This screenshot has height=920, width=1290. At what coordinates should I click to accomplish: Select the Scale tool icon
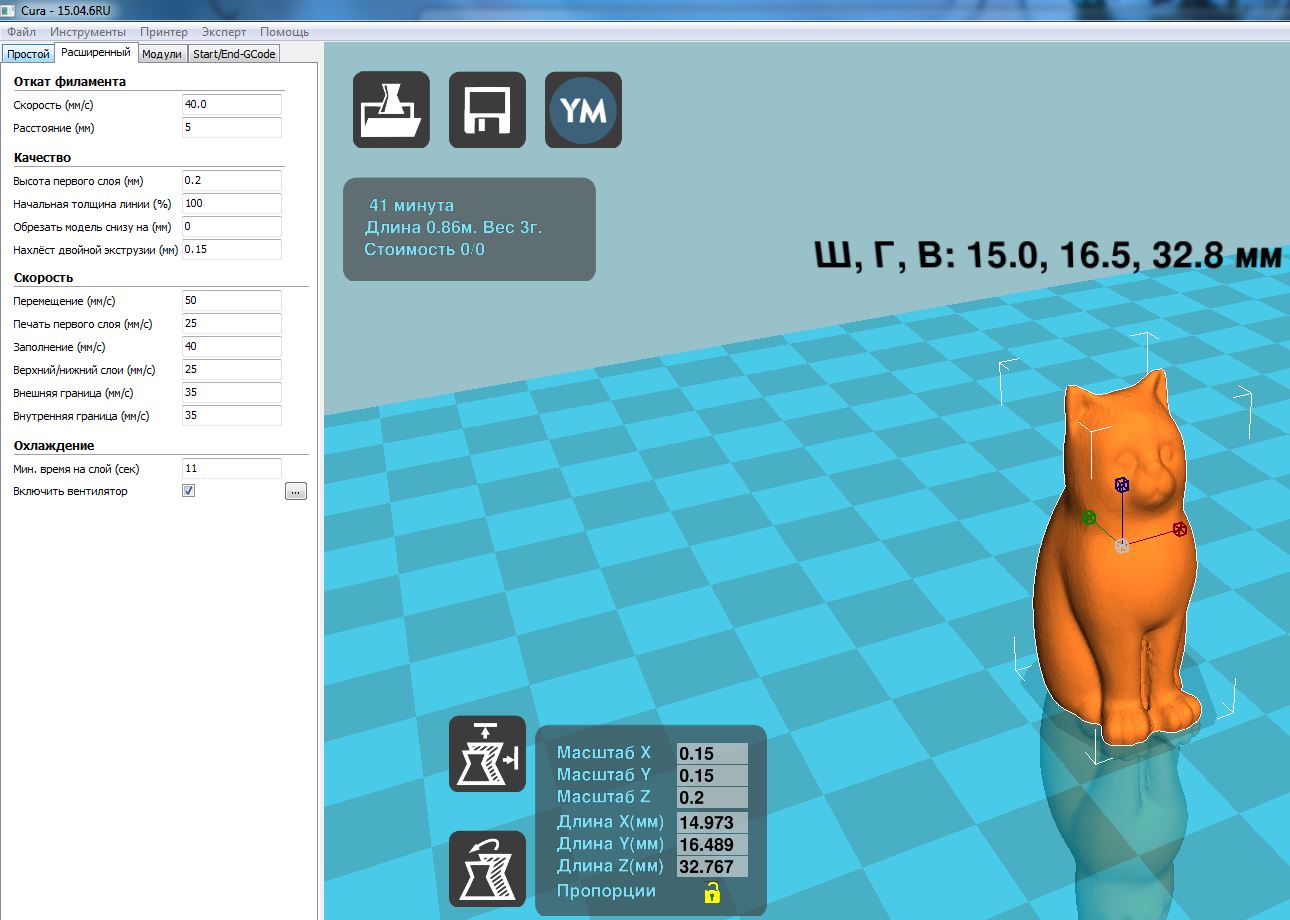click(x=487, y=754)
